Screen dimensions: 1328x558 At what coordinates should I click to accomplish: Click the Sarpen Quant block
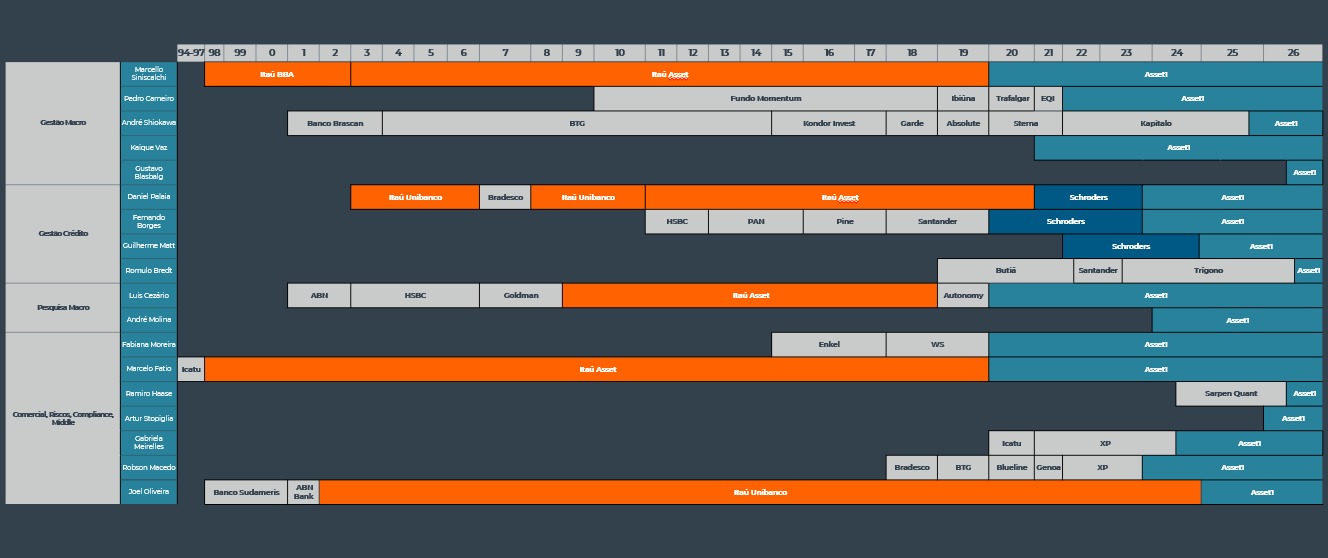pyautogui.click(x=1231, y=393)
